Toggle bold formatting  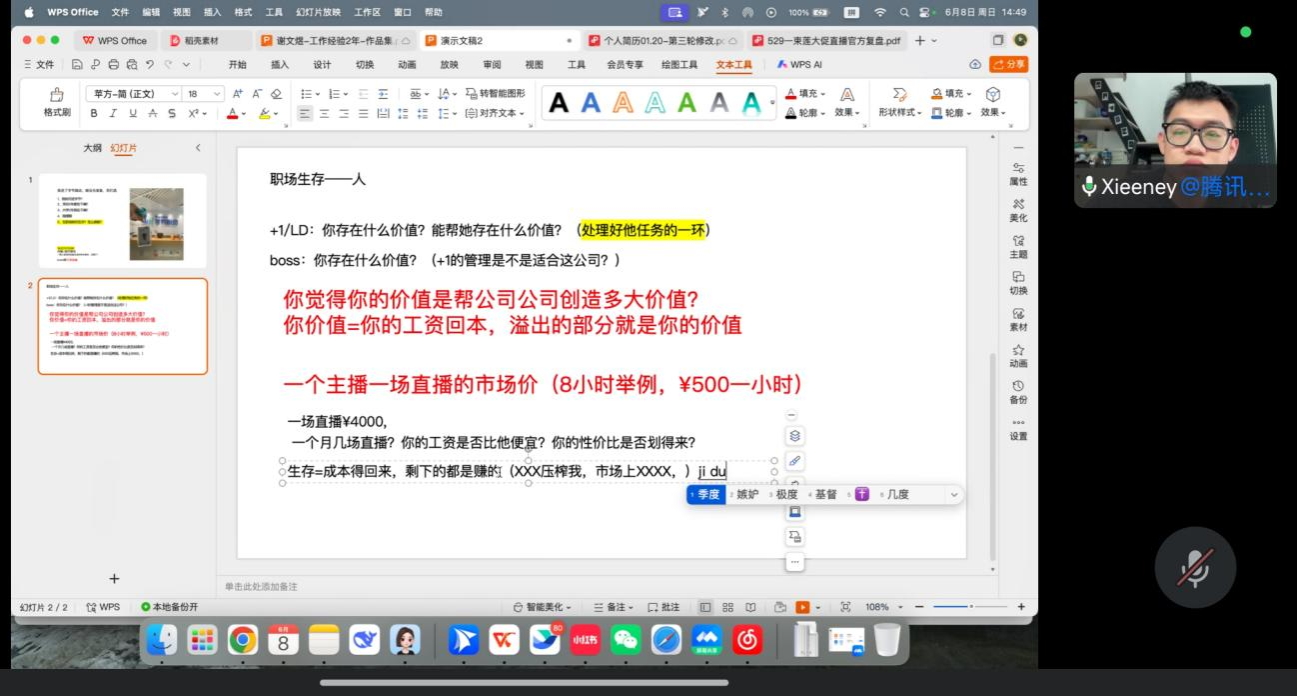tap(94, 114)
